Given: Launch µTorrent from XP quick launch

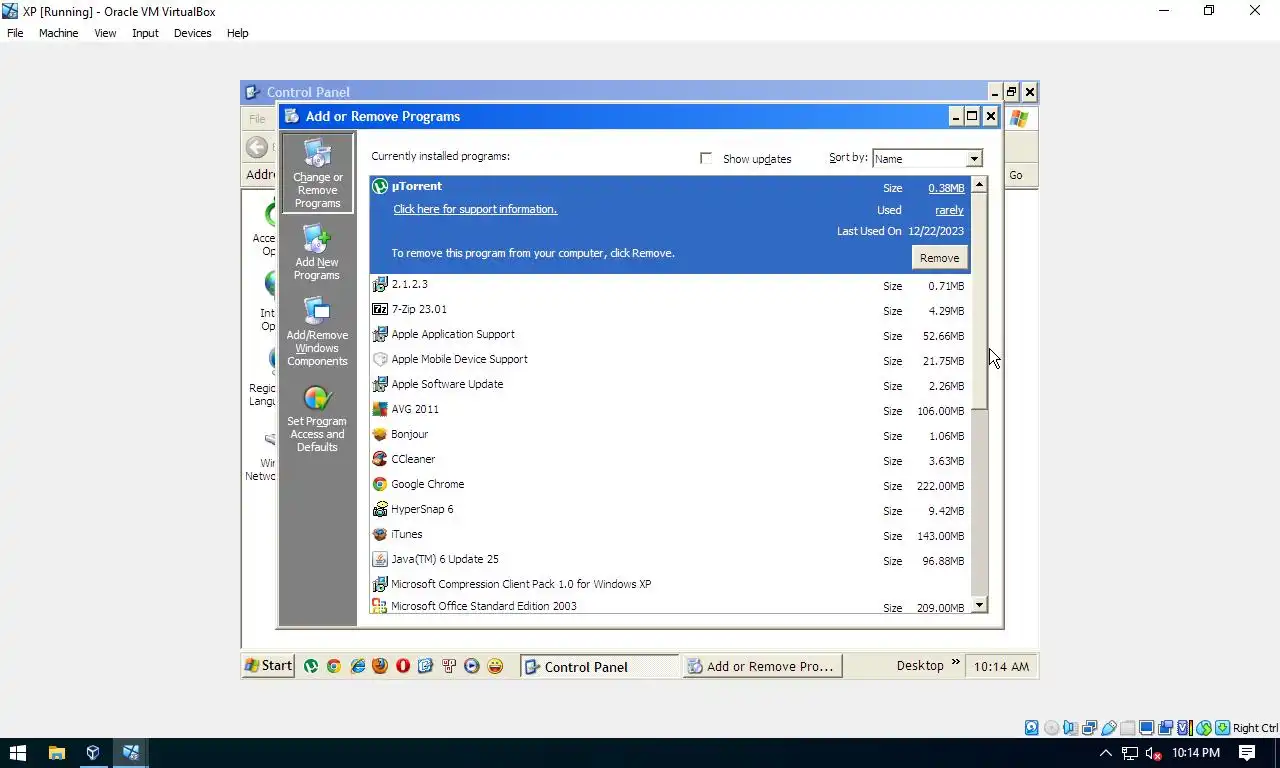Looking at the screenshot, I should point(311,666).
